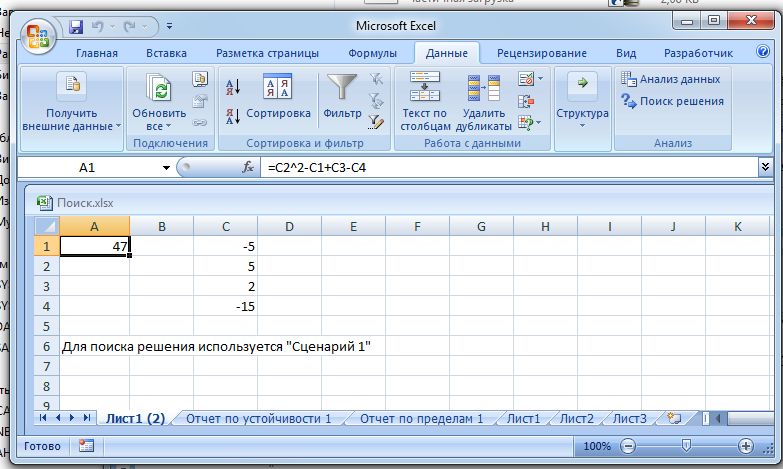Open the Сортировка dialog
The height and width of the screenshot is (469, 783).
[x=278, y=97]
